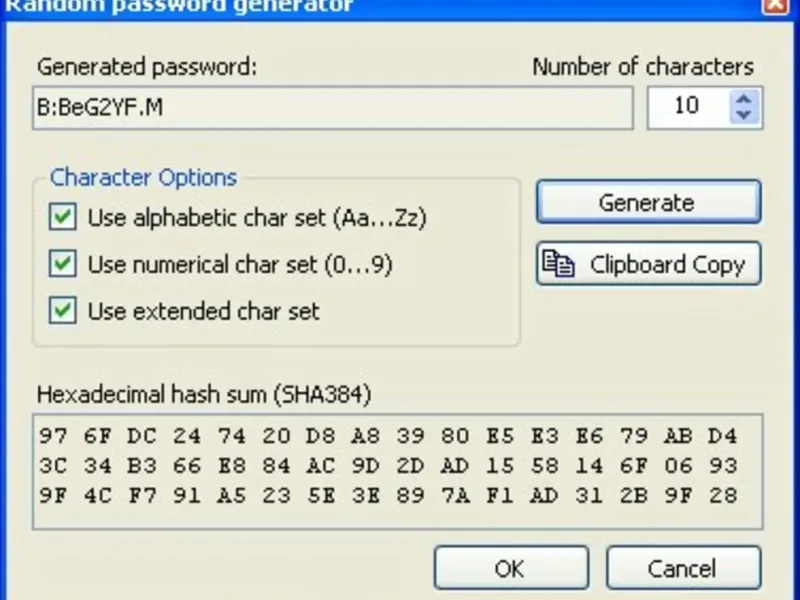
Task: Close the Random password generator dialog
Action: (773, 5)
